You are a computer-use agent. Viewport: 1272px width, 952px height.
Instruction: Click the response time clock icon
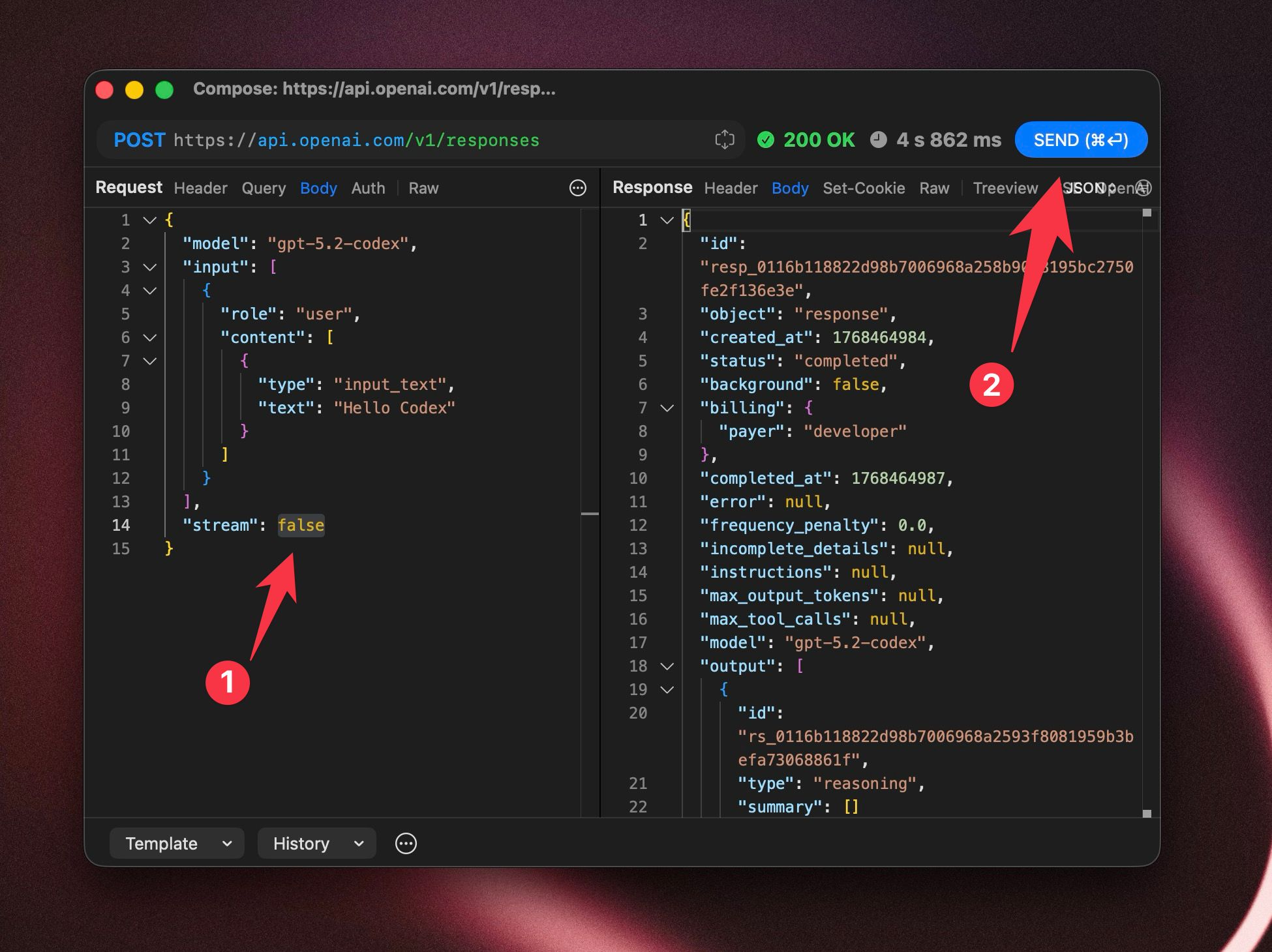(879, 140)
